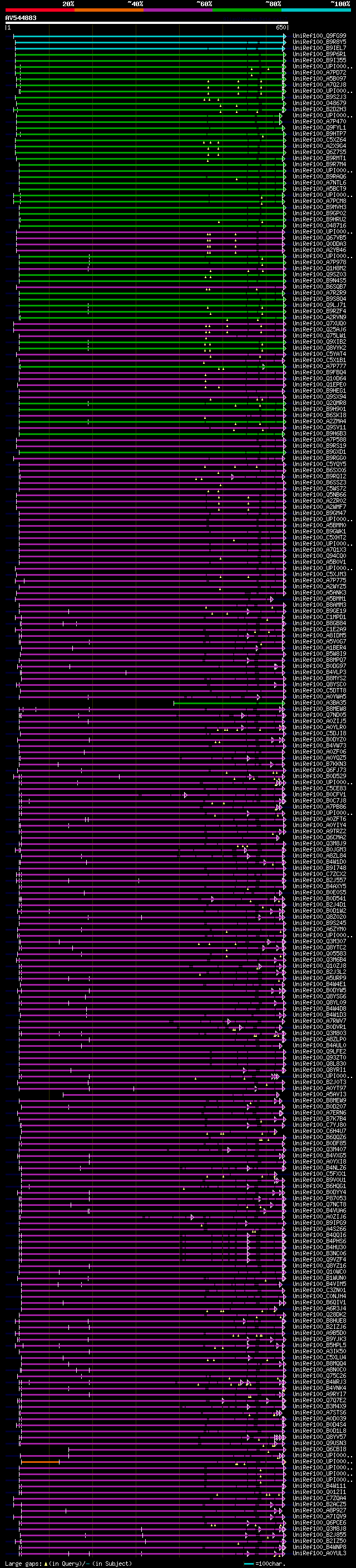Select UniRef100_B7KKN3 label

click(x=319, y=764)
